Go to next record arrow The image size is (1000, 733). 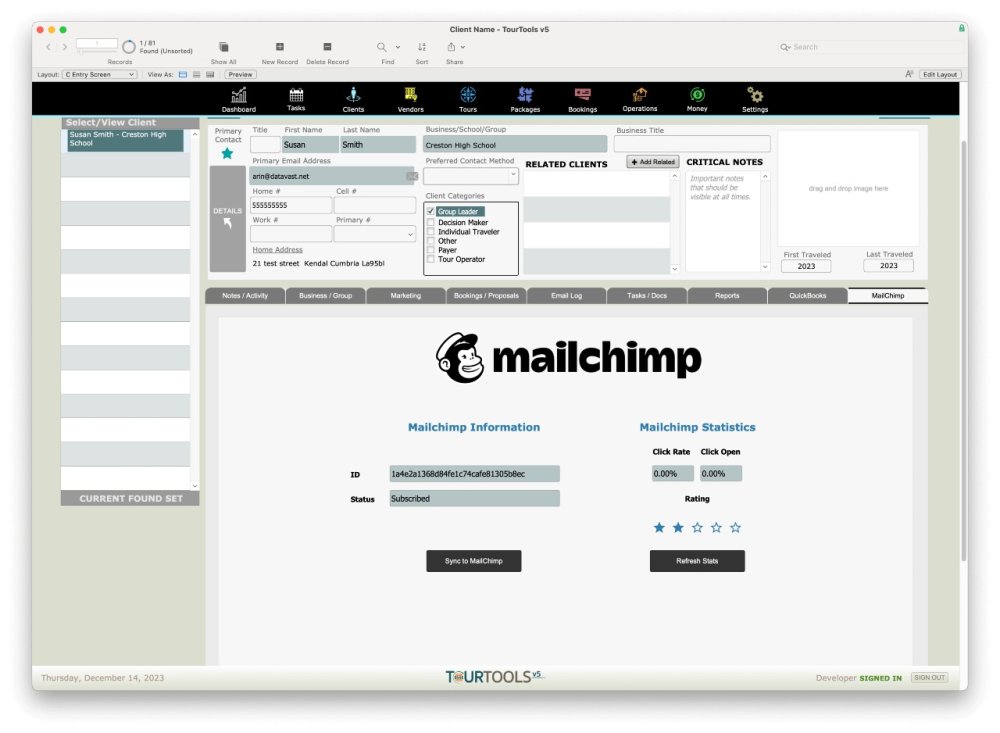(64, 47)
